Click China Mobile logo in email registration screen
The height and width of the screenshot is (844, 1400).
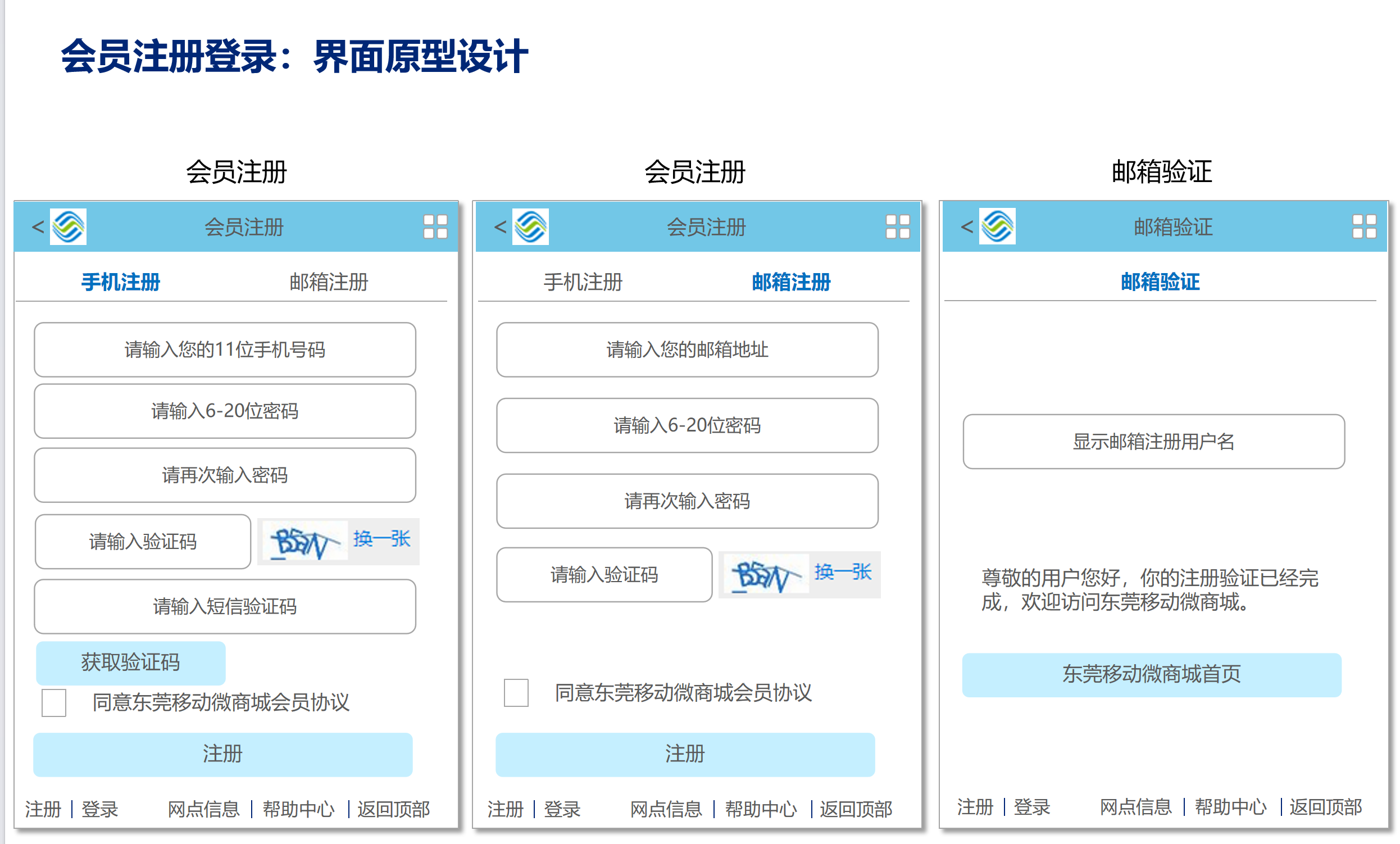point(531,227)
